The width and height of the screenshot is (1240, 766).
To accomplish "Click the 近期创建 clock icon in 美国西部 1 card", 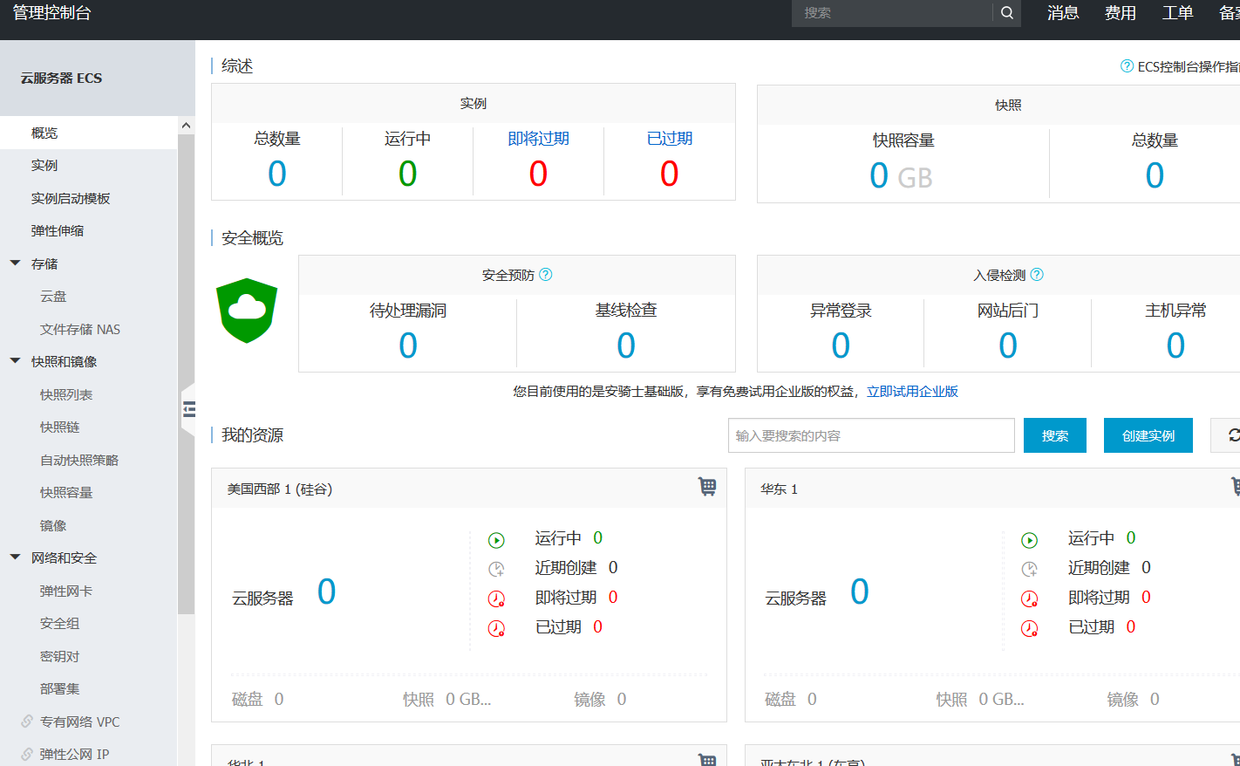I will pos(497,569).
